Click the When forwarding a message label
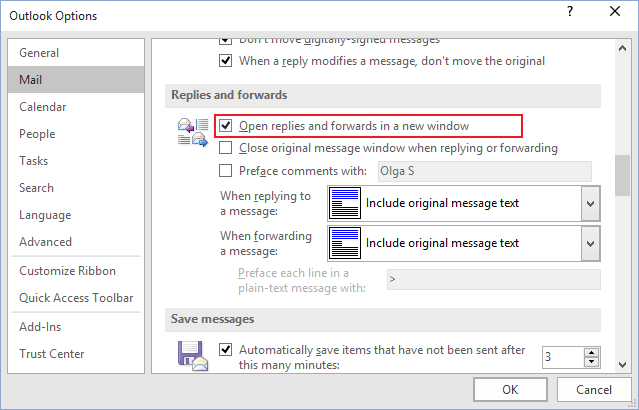Viewport: 639px width, 410px height. click(x=266, y=243)
